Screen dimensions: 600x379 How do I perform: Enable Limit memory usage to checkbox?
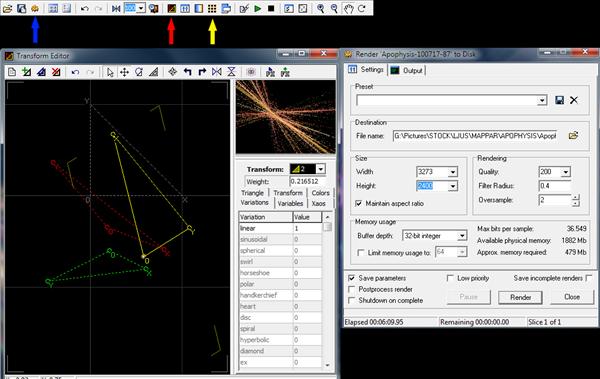point(360,253)
